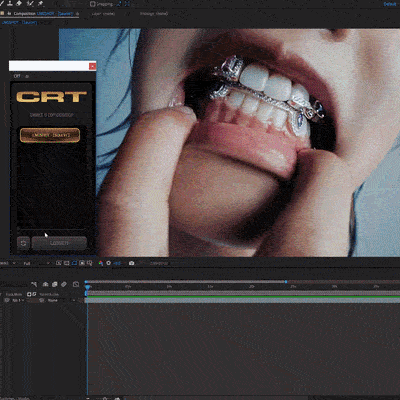
Task: Open the Full resolution dropdown
Action: coord(37,263)
